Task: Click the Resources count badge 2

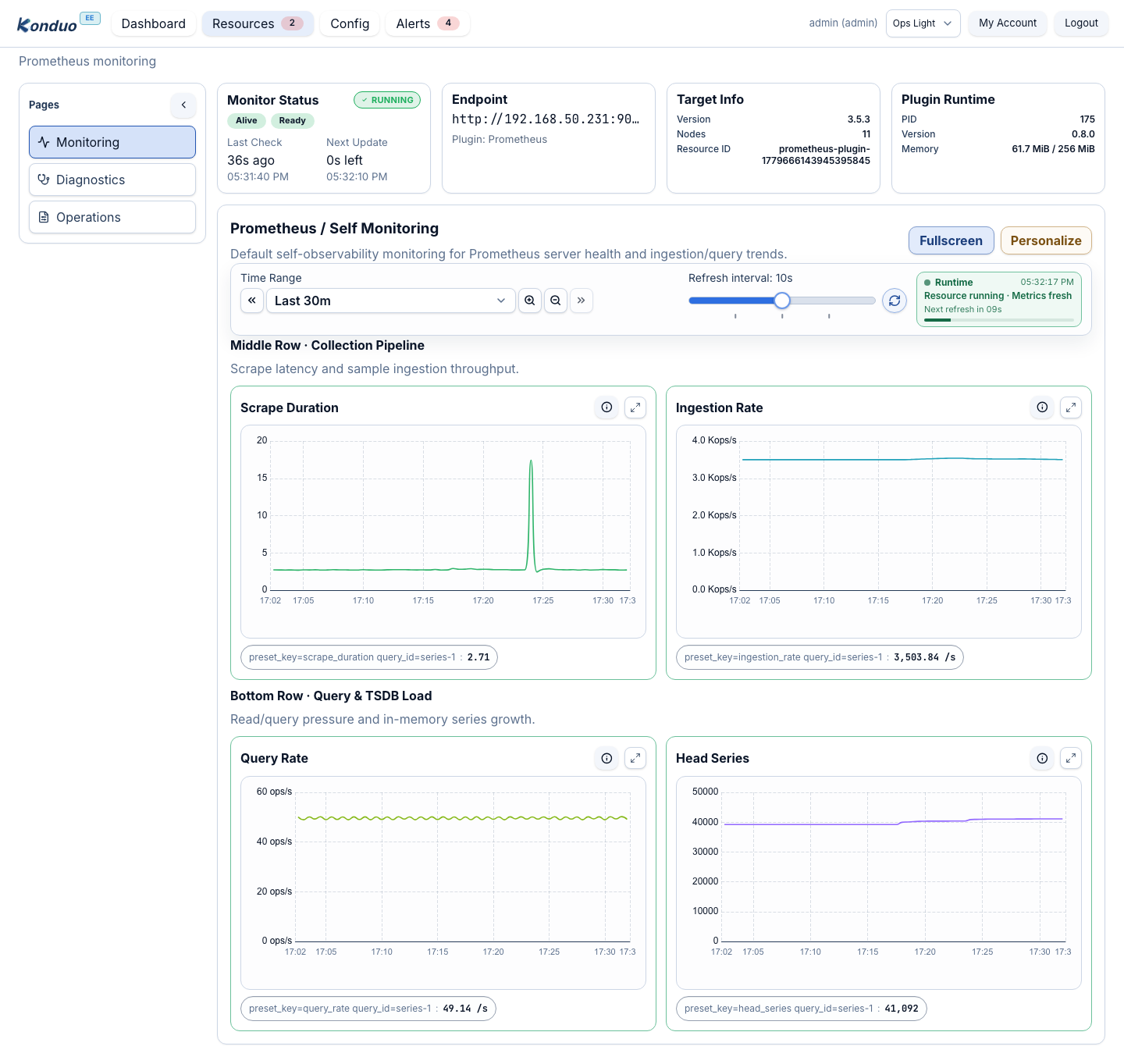Action: point(292,23)
